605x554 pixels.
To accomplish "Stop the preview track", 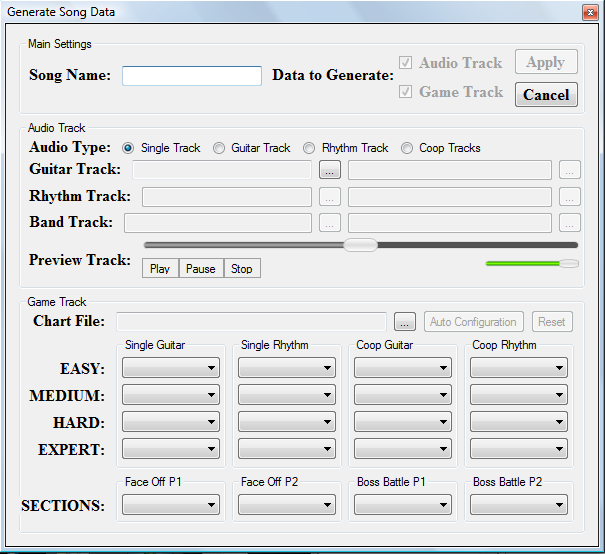I will point(242,268).
